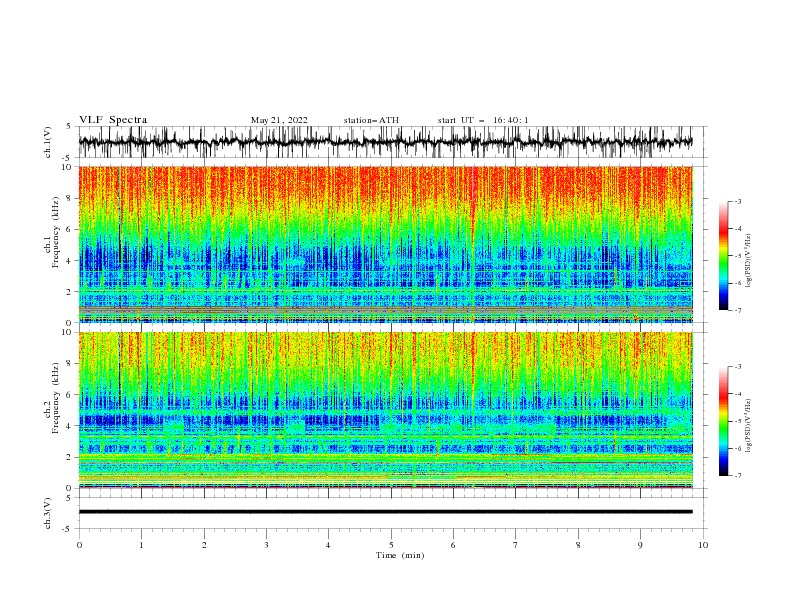
Task: Click the "10" kHz tick on ch.1 frequency axis
Action: point(68,167)
